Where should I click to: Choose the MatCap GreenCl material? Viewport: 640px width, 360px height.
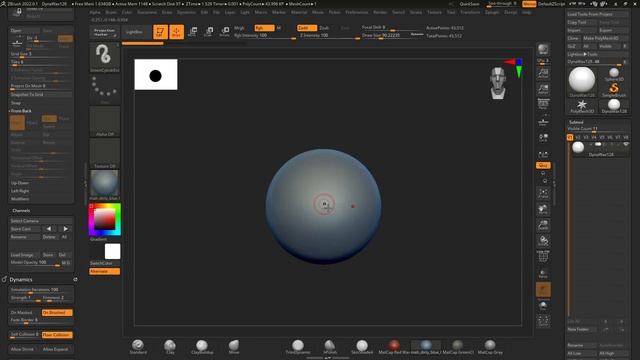[458, 346]
